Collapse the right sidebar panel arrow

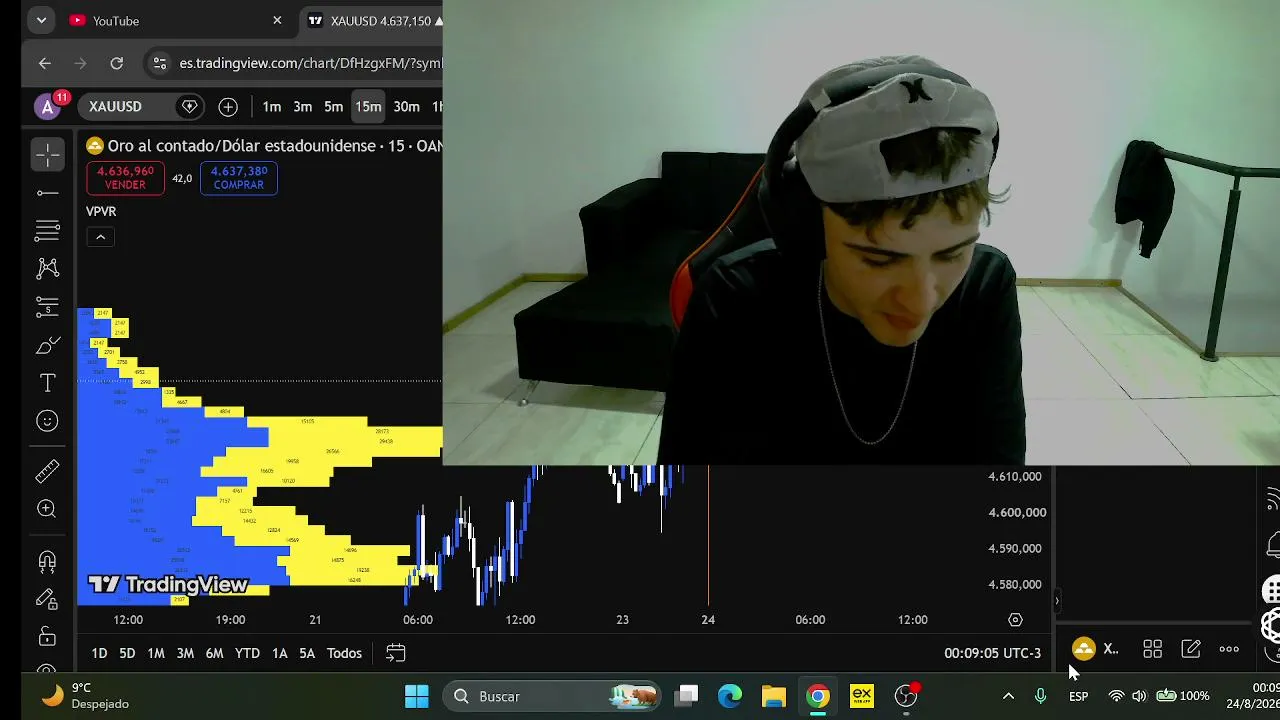[x=1057, y=601]
